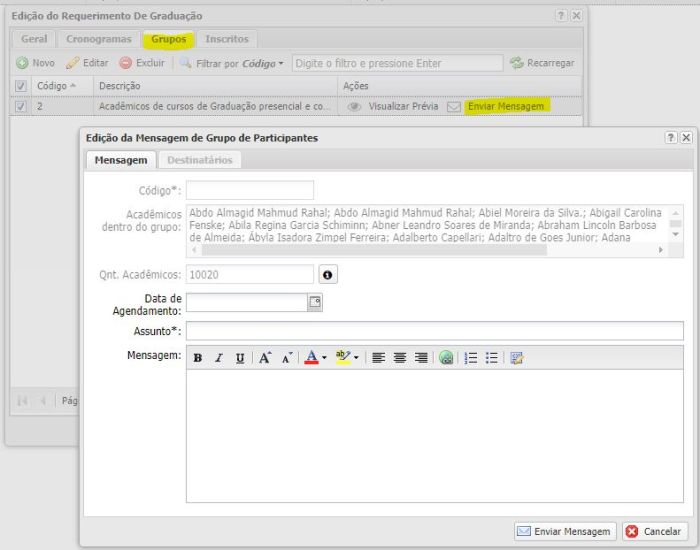700x550 pixels.
Task: Click the Assunto input field
Action: 435,331
